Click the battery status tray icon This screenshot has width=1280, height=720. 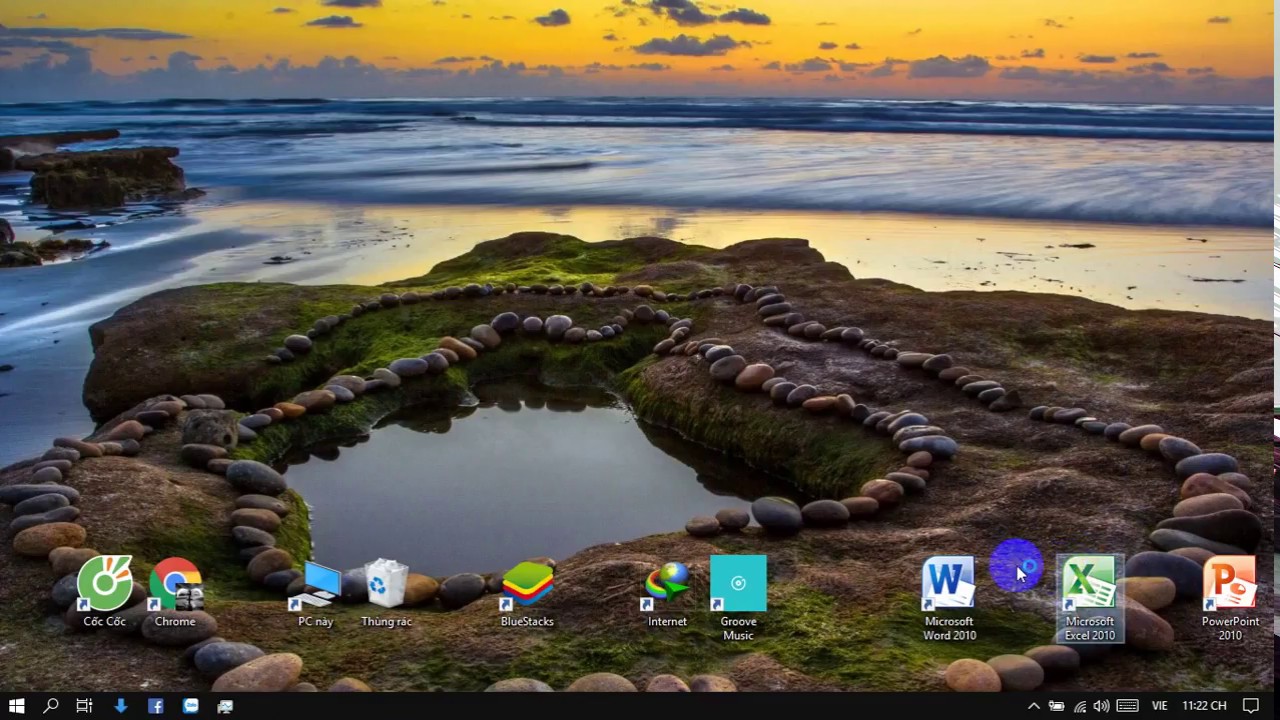(x=1057, y=706)
